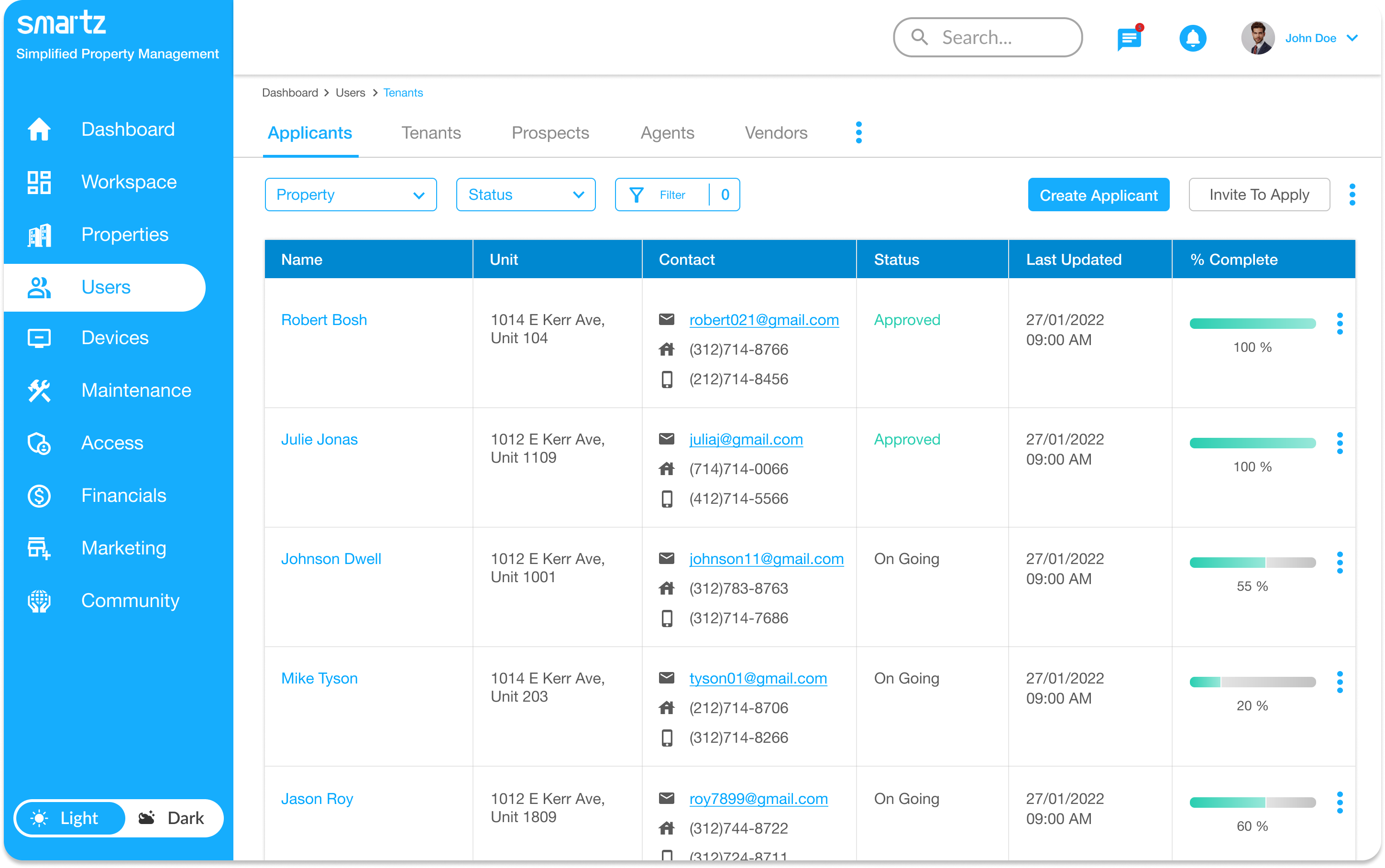Image resolution: width=1385 pixels, height=868 pixels.
Task: Click the mobile icon beside (212)714-8456
Action: click(x=666, y=380)
